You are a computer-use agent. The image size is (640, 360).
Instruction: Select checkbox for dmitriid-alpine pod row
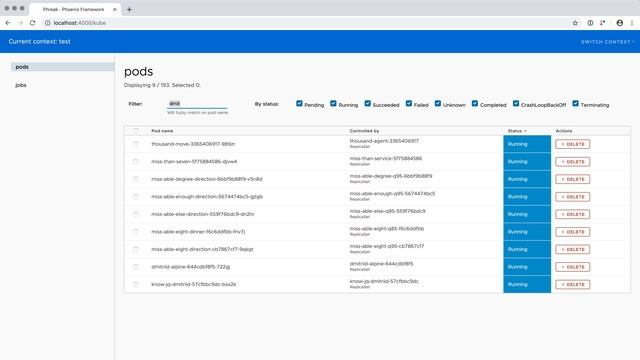[x=136, y=267]
